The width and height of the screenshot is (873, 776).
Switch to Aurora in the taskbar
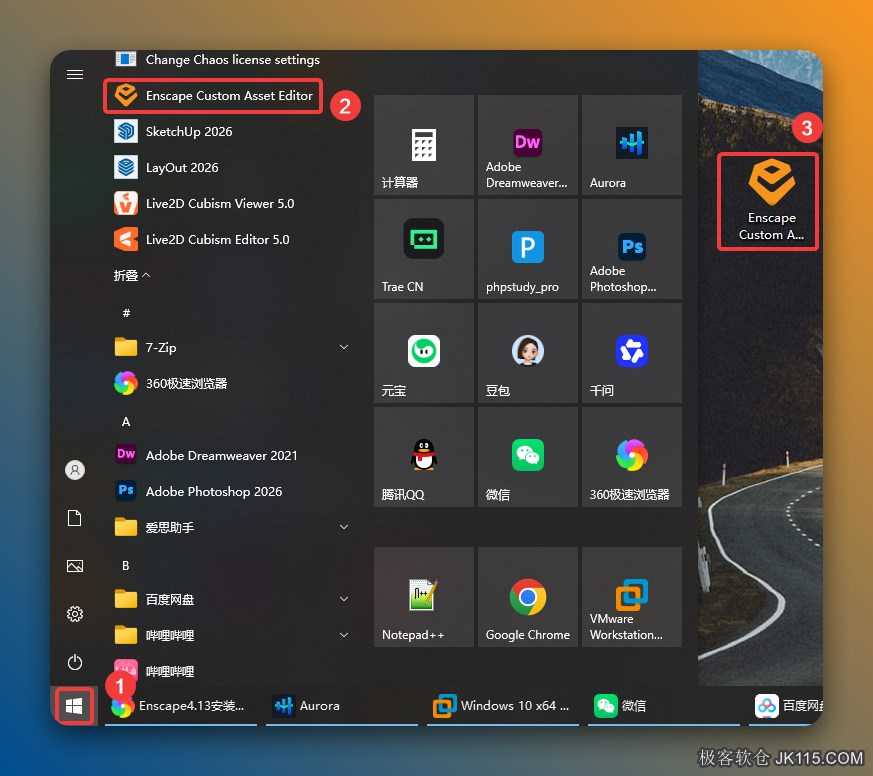click(x=341, y=706)
